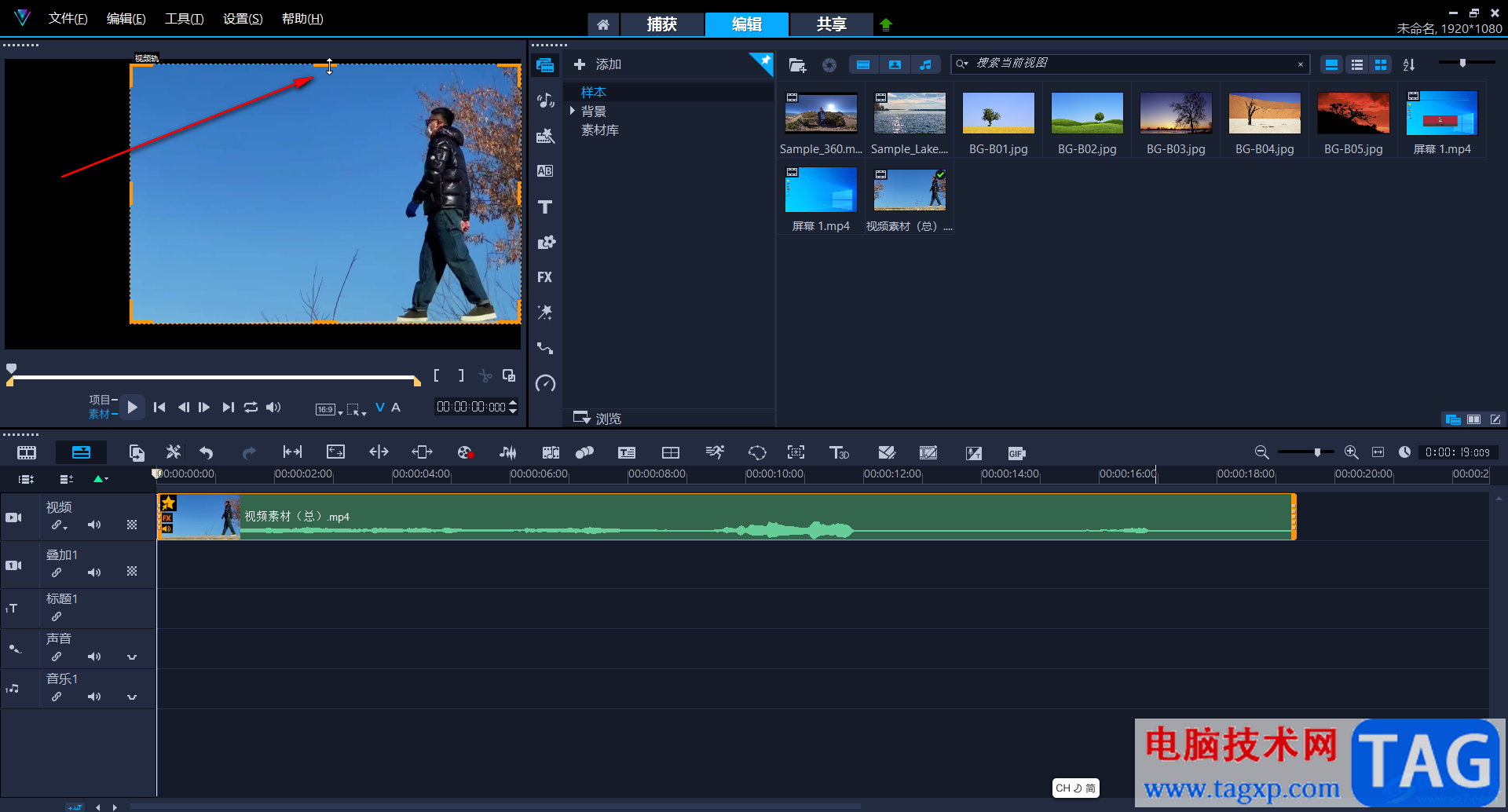Switch to Storyboard view icon
1508x812 pixels.
pyautogui.click(x=27, y=452)
